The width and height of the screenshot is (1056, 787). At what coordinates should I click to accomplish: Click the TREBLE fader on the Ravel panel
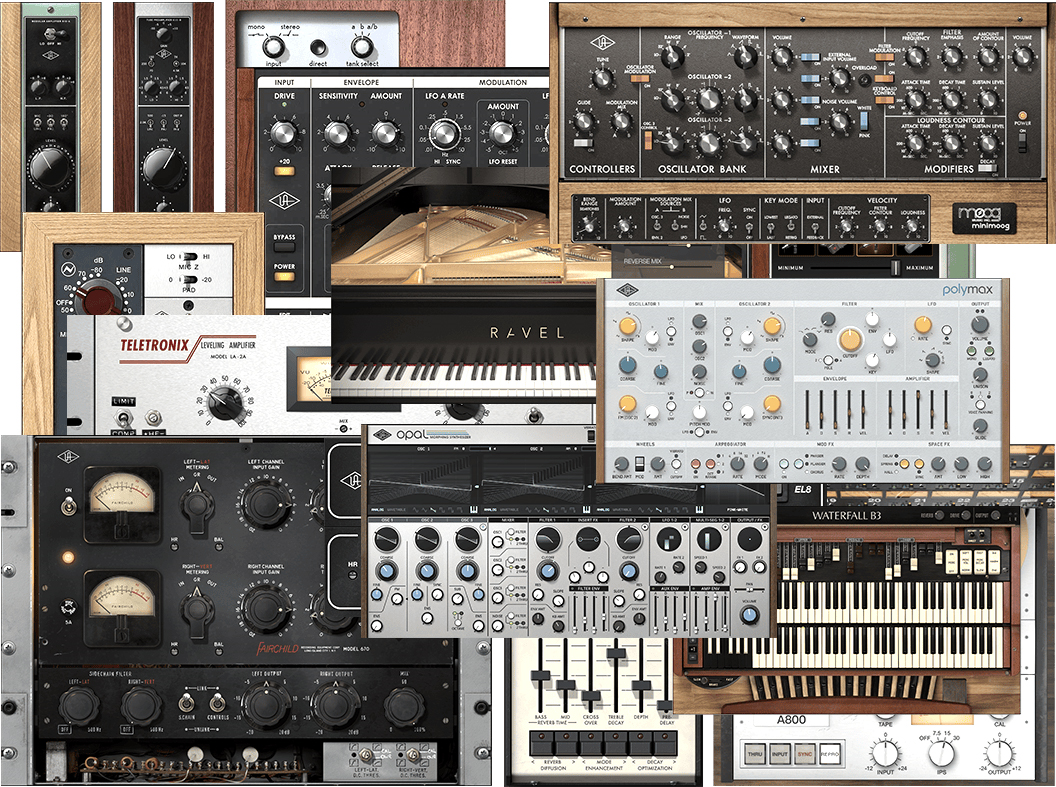coord(616,653)
